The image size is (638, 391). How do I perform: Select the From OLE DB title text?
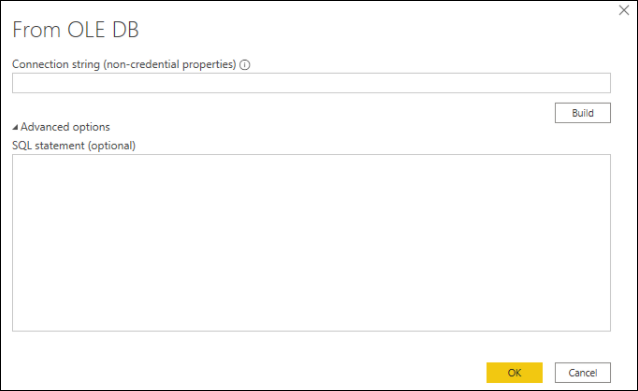[76, 30]
